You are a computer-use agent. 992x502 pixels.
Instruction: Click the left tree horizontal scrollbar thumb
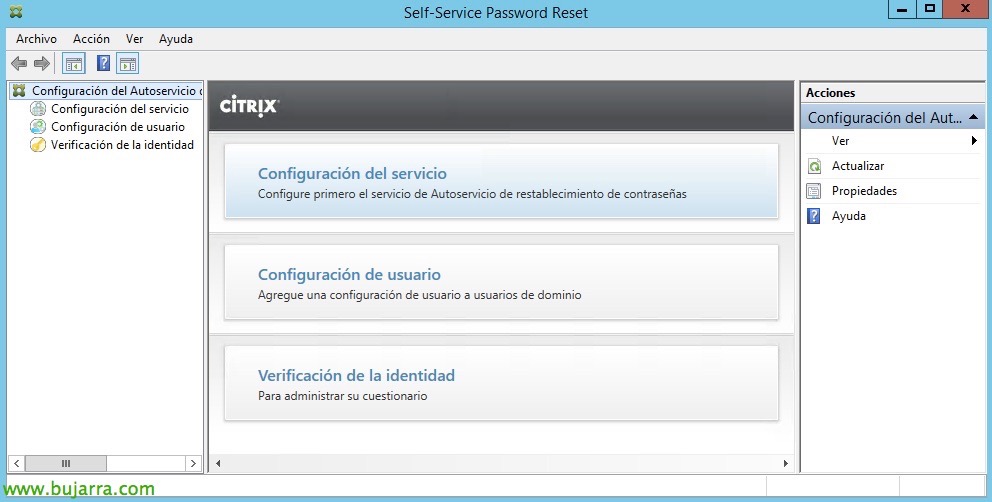[66, 463]
